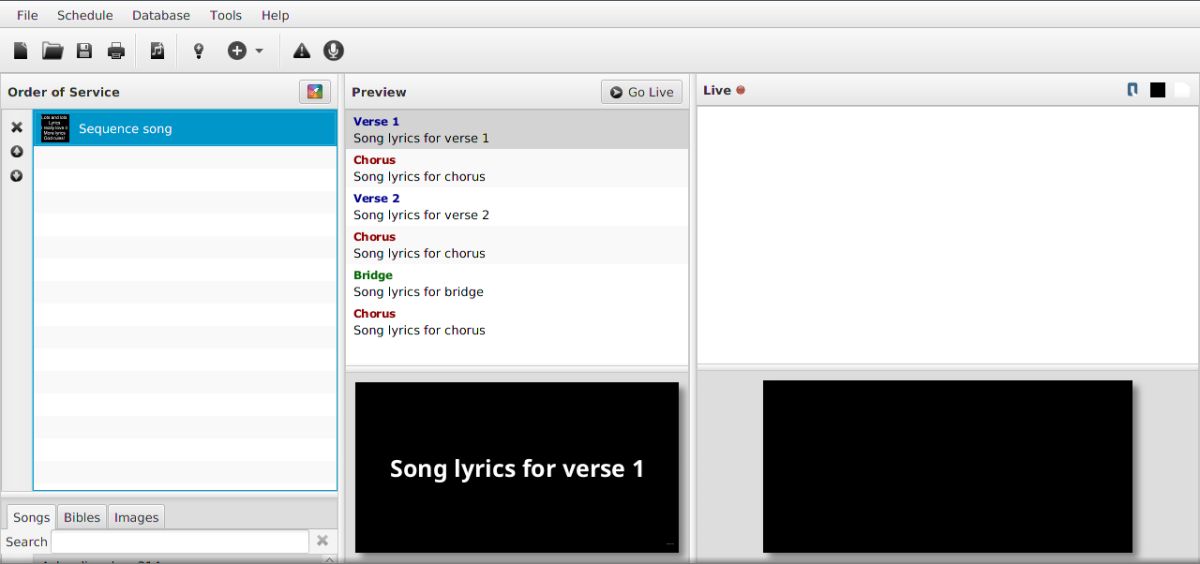Screen dimensions: 1200x564
Task: Open the Tools menu
Action: coord(226,15)
